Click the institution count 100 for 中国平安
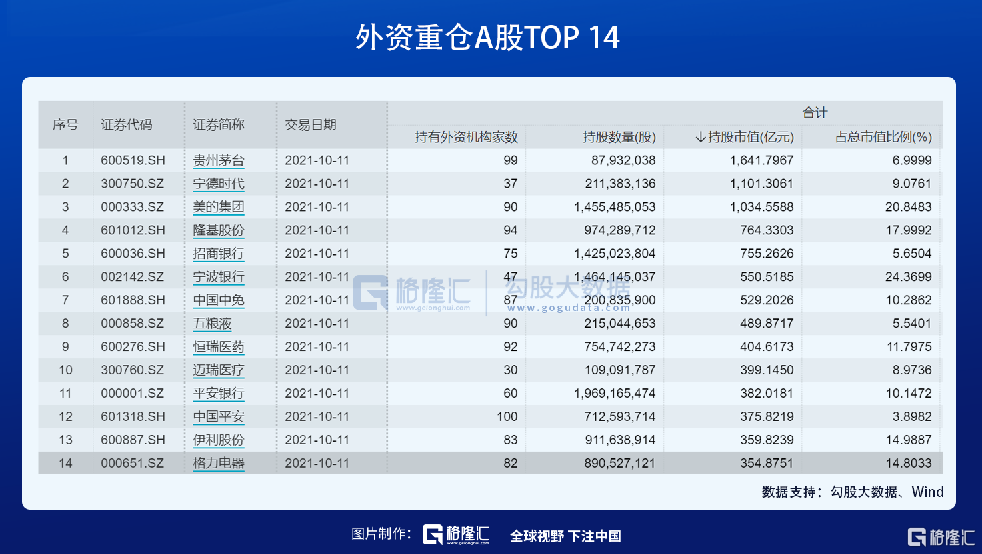The height and width of the screenshot is (554, 982). (x=507, y=417)
